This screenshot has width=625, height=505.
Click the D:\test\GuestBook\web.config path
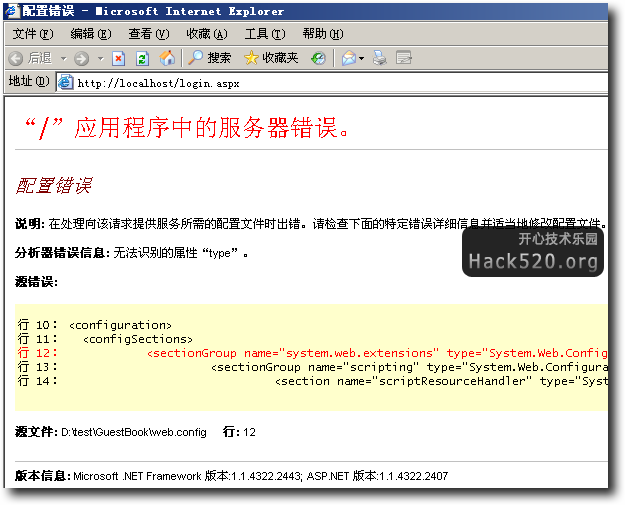(134, 432)
